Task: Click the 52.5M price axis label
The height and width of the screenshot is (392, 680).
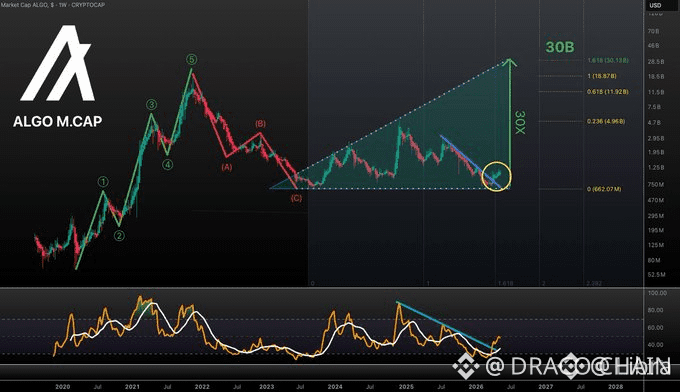Action: click(x=656, y=275)
